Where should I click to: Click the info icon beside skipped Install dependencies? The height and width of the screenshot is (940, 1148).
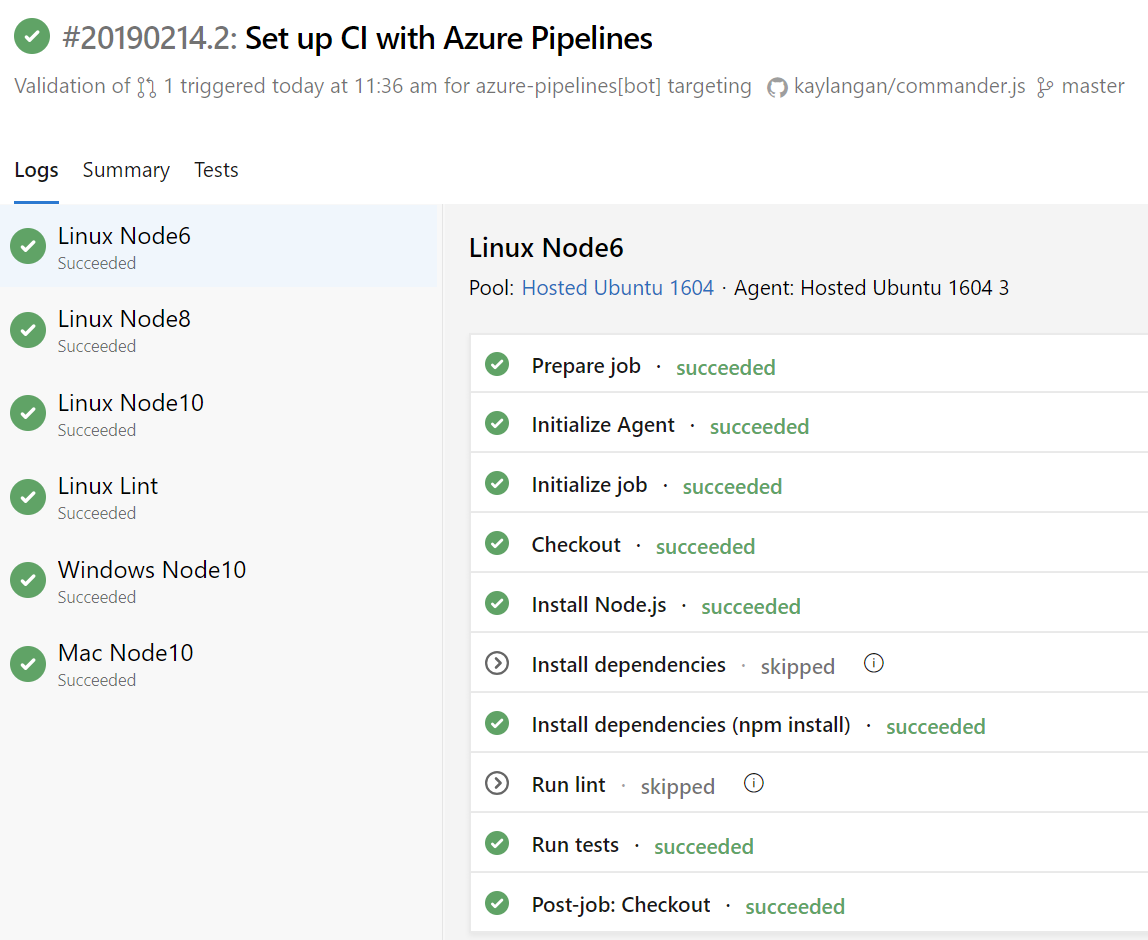874,663
